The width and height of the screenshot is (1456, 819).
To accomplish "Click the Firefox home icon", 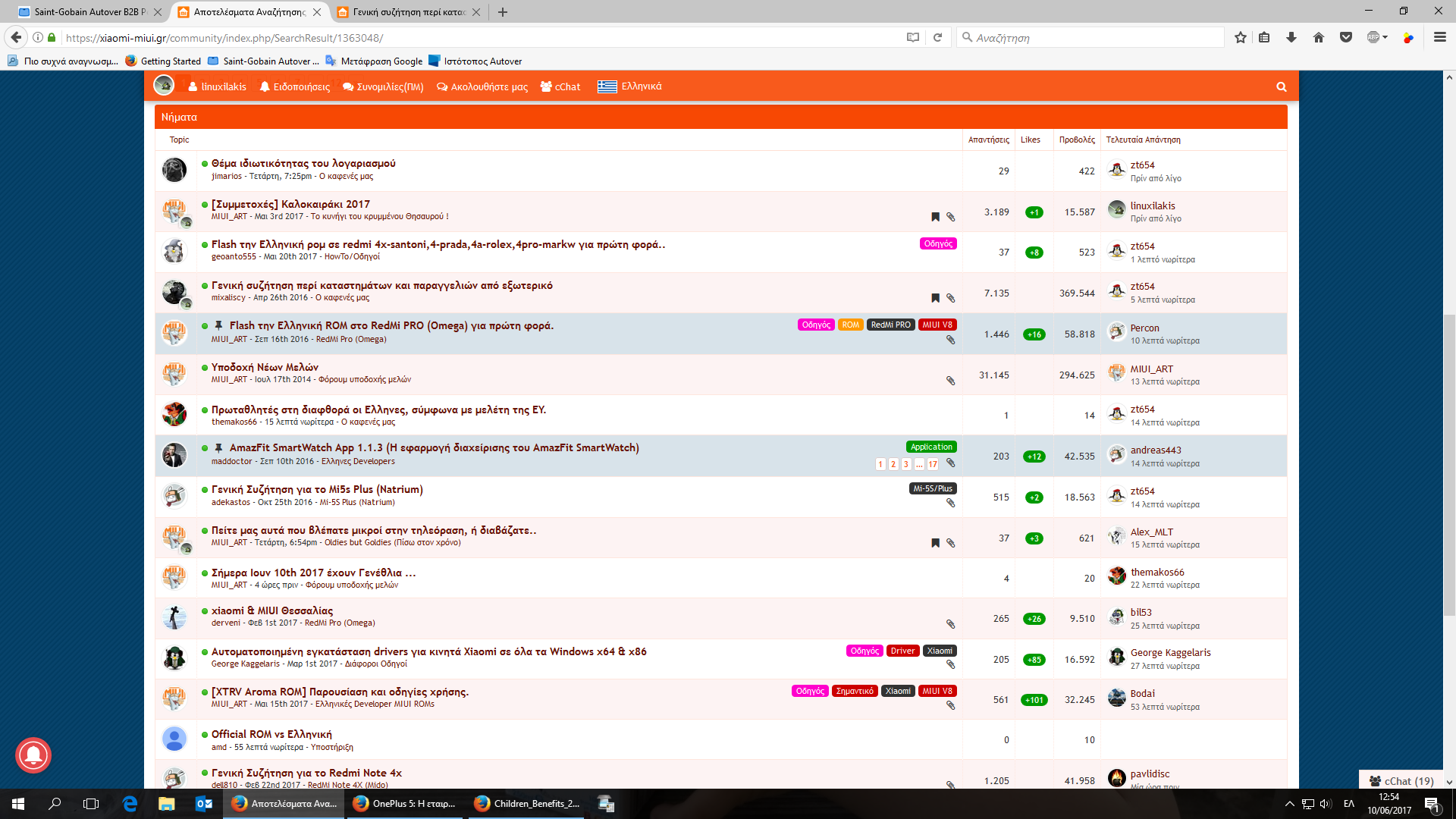I will 1319,37.
